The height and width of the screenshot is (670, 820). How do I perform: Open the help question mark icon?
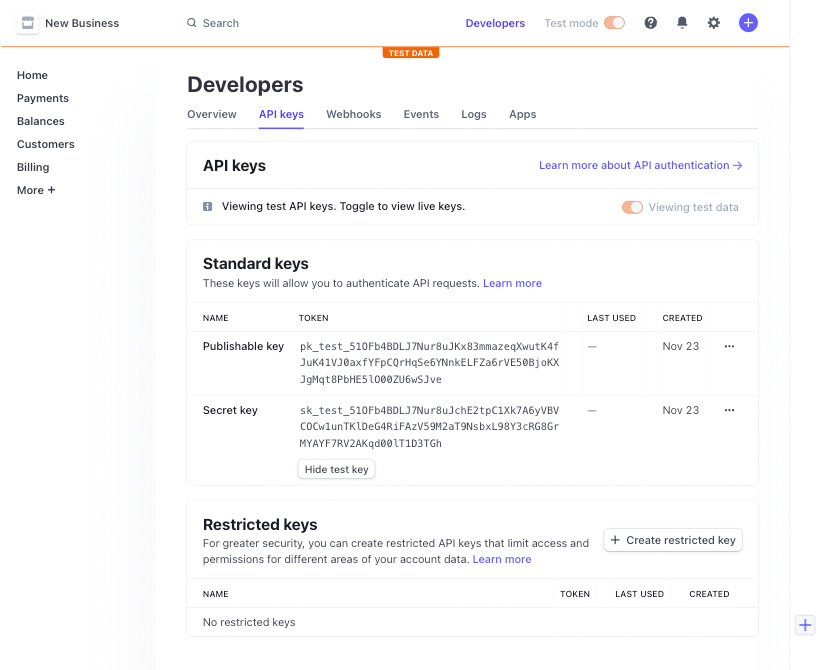click(x=651, y=23)
